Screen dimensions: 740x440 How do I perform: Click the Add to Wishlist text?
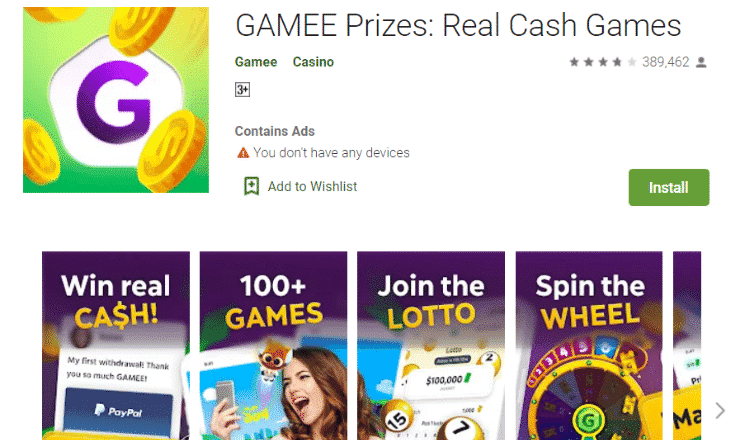312,186
